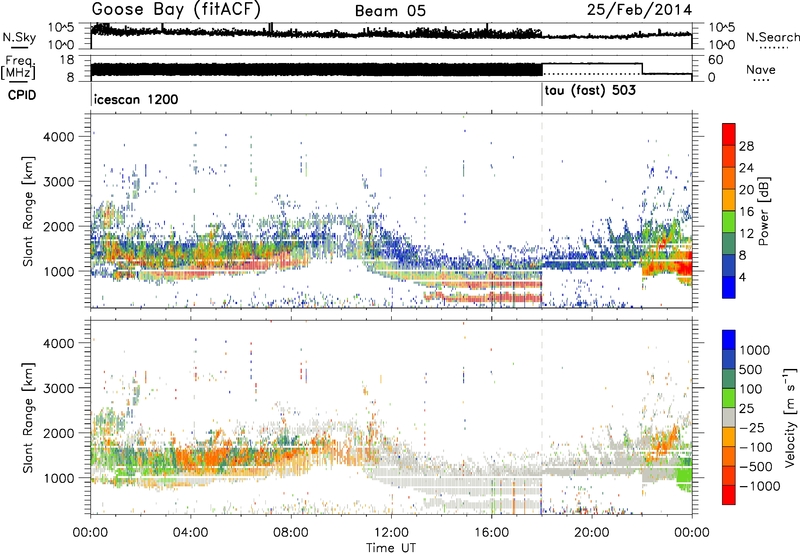Screen dimensions: 800x554
Task: Click the 12:00 tick on time axis
Action: (x=391, y=533)
